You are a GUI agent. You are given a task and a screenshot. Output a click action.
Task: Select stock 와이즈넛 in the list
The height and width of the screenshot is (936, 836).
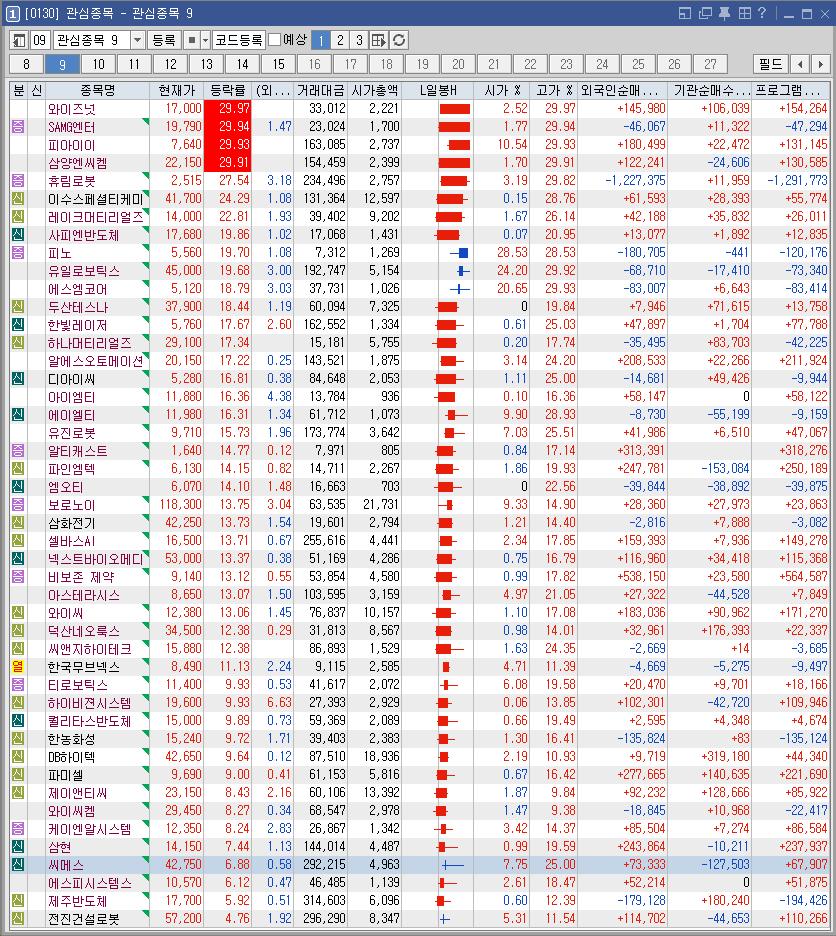[72, 109]
